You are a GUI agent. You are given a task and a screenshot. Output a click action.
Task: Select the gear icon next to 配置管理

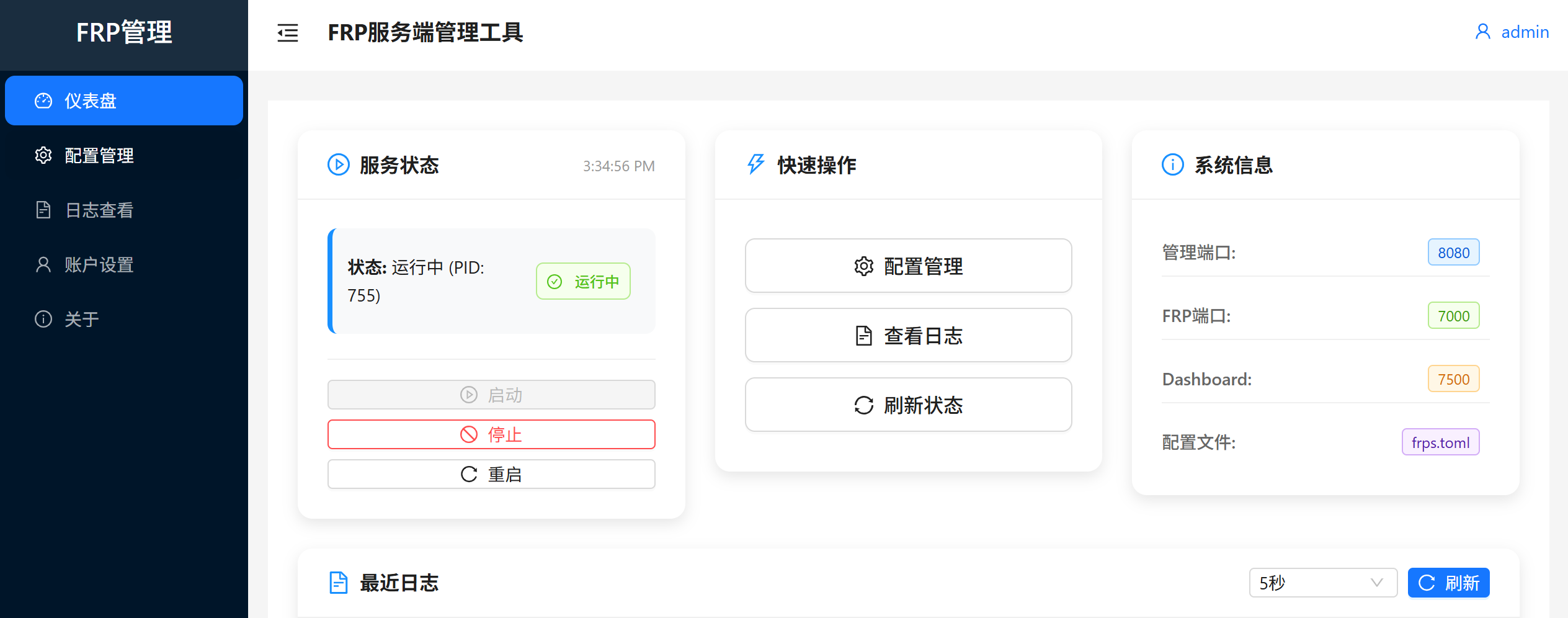pos(43,155)
